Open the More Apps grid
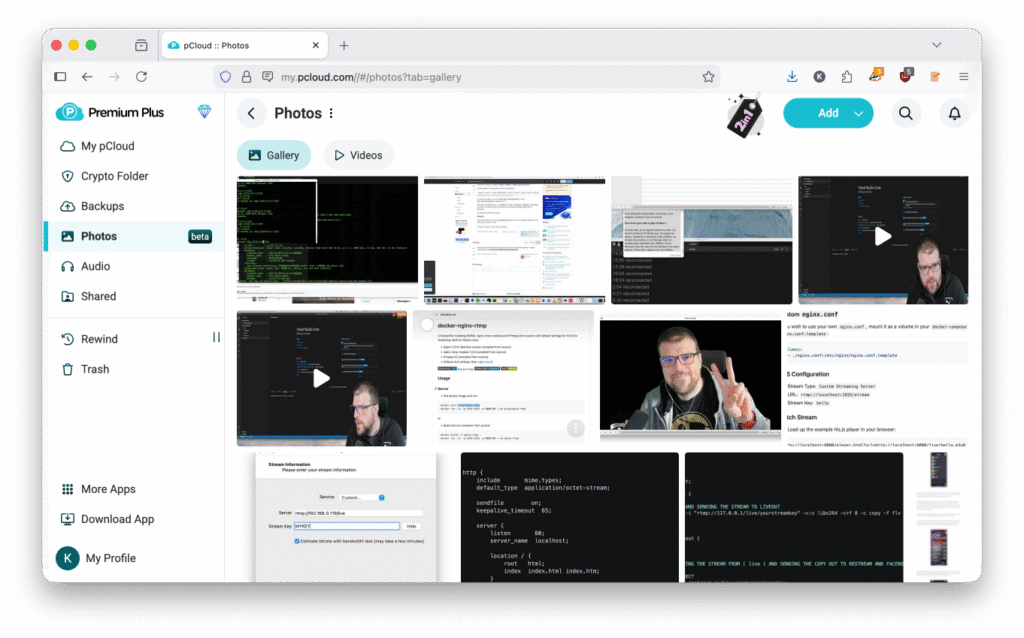The height and width of the screenshot is (638, 1024). coord(107,489)
